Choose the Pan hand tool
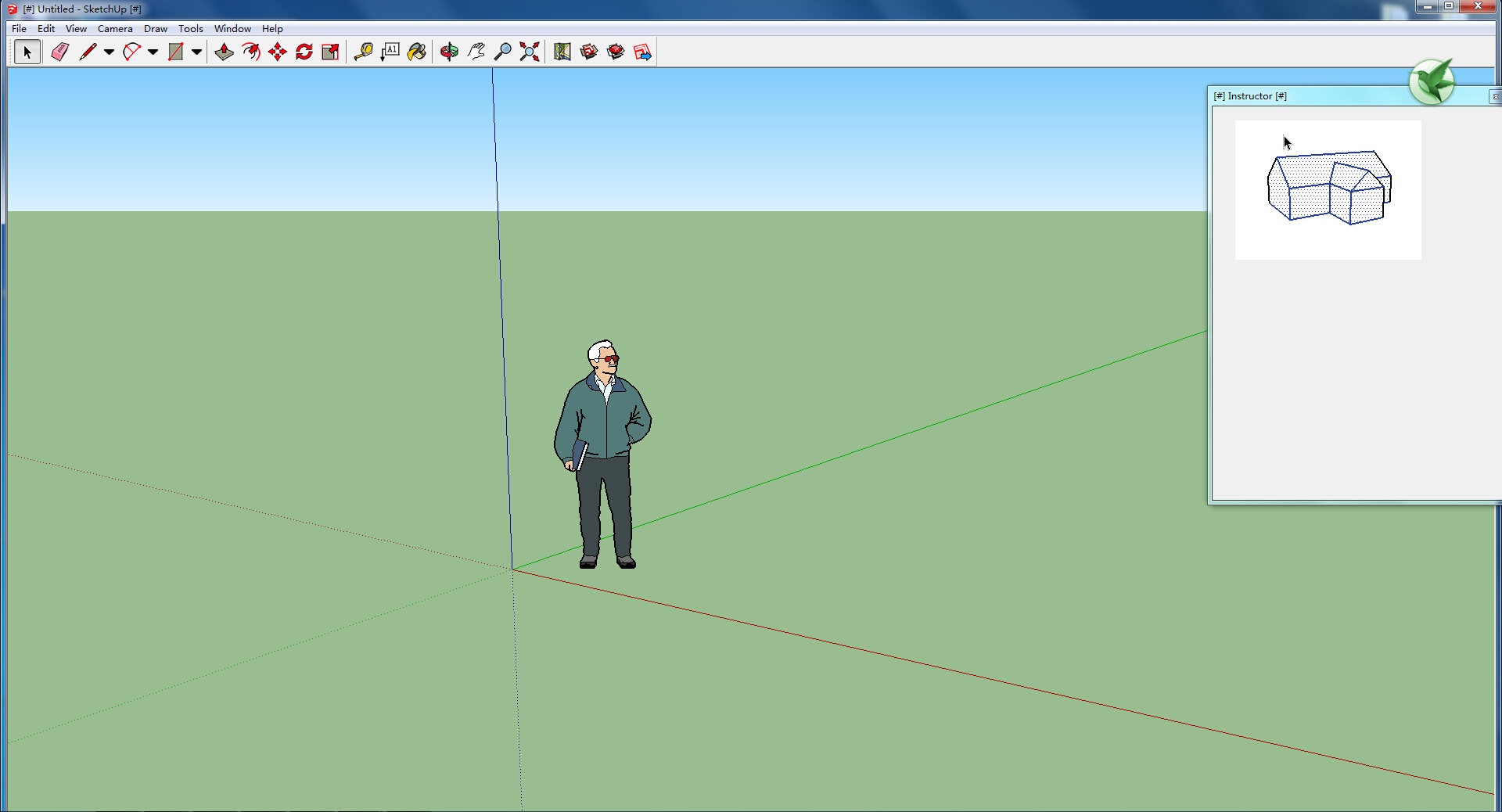This screenshot has height=812, width=1502. 476,52
